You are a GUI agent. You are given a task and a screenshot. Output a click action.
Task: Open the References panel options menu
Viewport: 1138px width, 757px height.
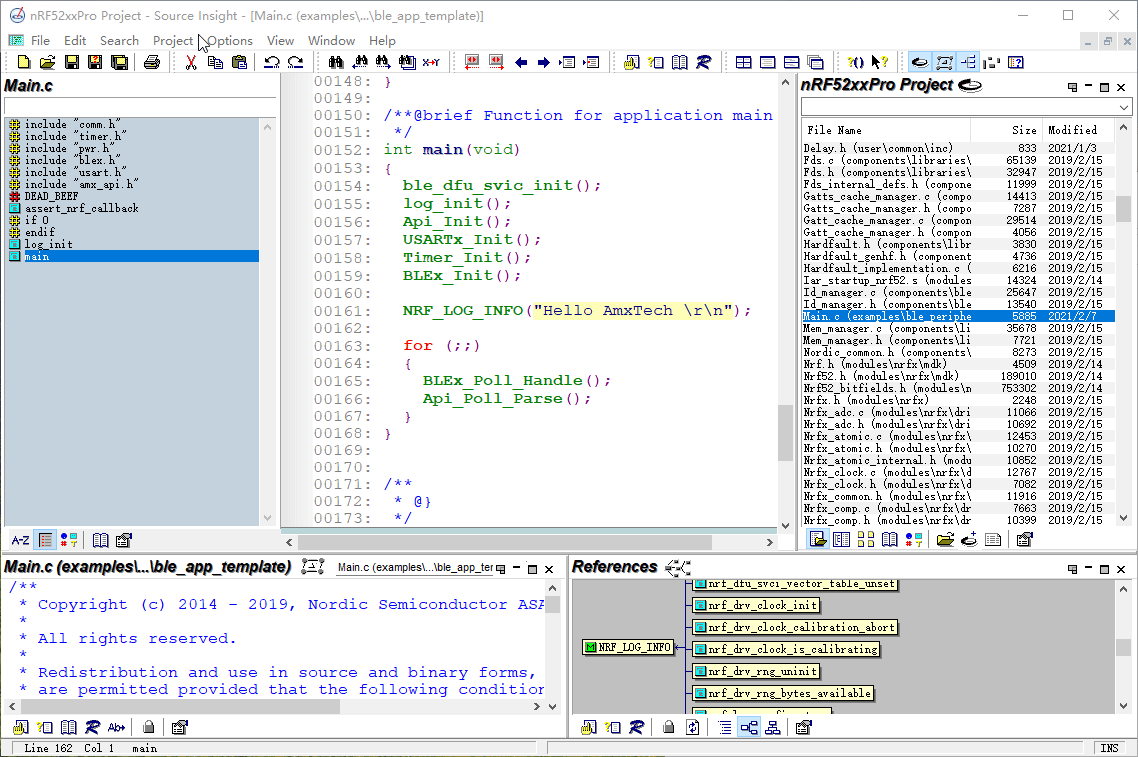[x=1072, y=569]
